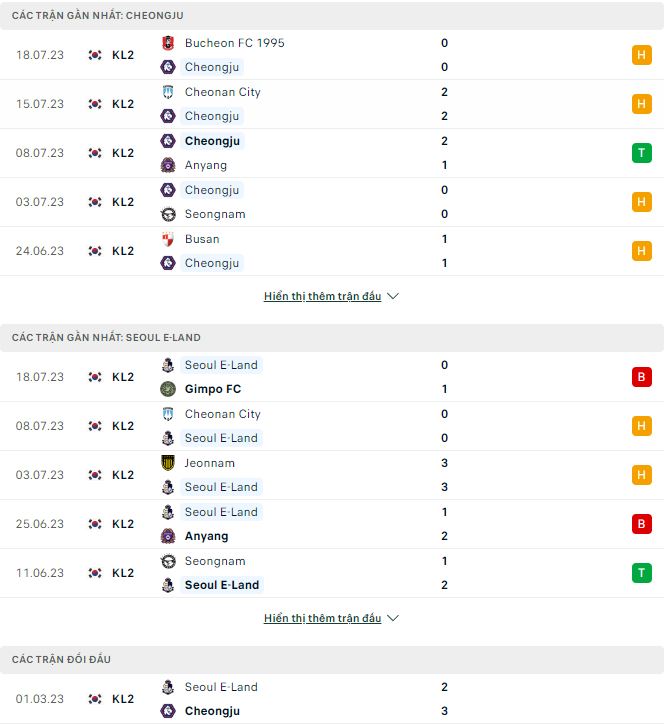Expand more matches under the Cheongju section
Image resolution: width=669 pixels, height=725 pixels.
click(322, 297)
